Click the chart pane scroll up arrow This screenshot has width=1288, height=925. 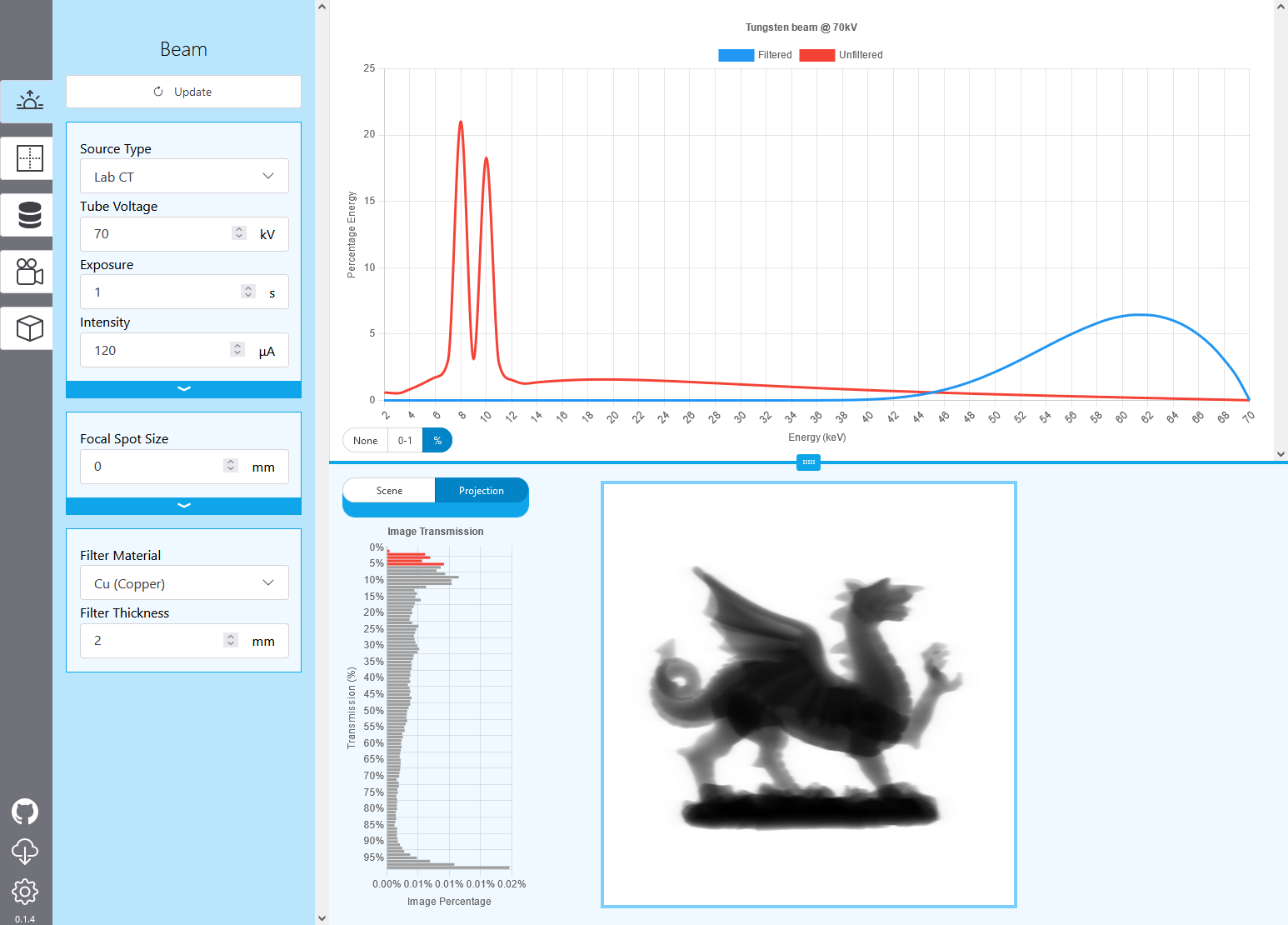(1281, 7)
